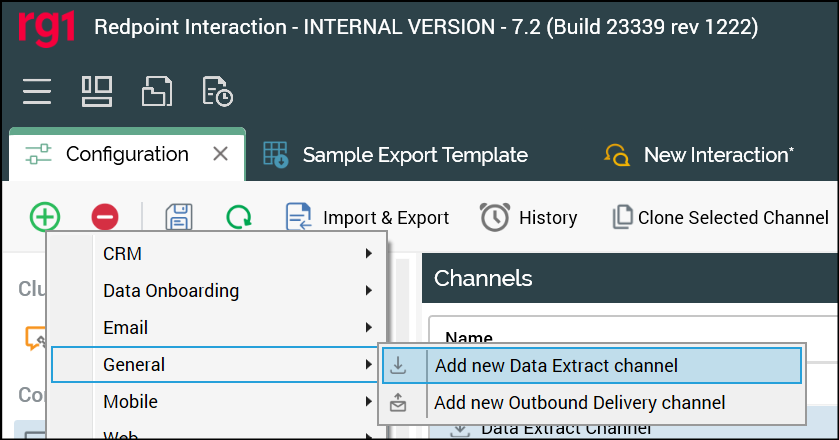
Task: Open the hamburger main menu
Action: pyautogui.click(x=37, y=92)
